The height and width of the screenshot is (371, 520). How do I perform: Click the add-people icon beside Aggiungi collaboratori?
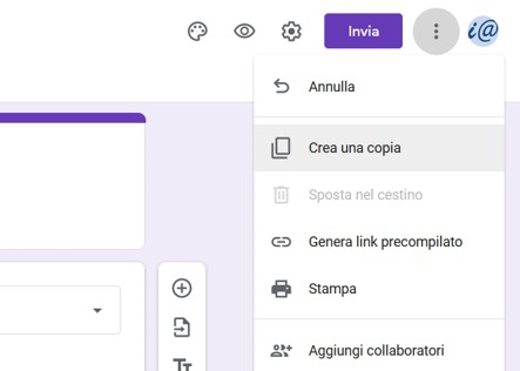[281, 351]
